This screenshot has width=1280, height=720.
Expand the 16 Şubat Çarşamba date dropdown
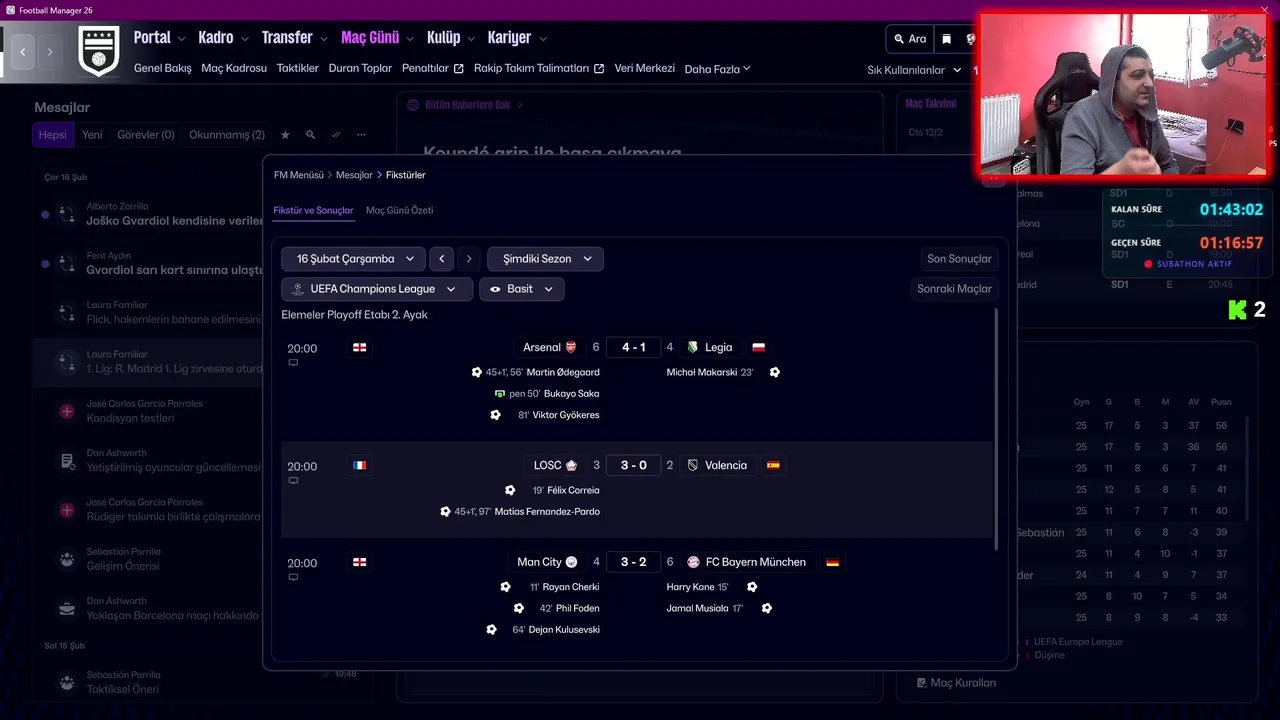pos(353,259)
